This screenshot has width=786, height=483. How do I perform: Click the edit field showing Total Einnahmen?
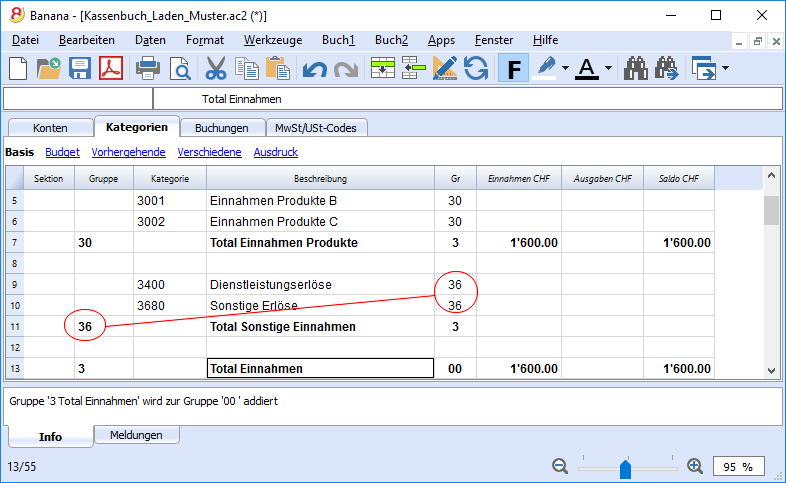467,99
